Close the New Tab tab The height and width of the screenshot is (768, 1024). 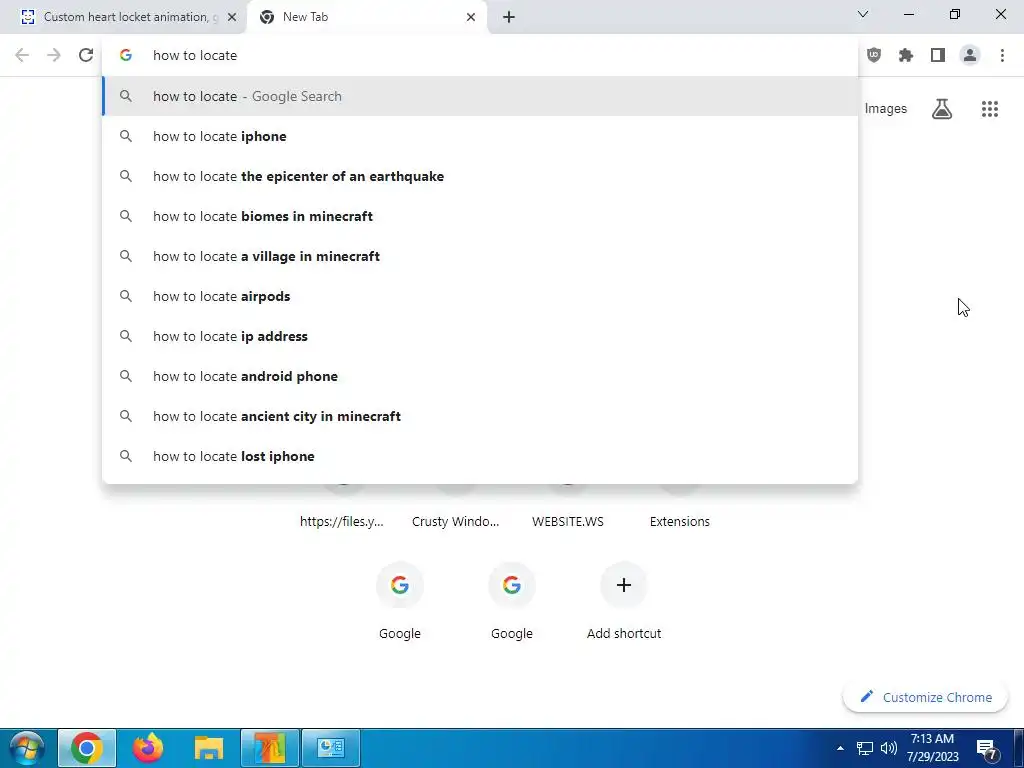[471, 17]
